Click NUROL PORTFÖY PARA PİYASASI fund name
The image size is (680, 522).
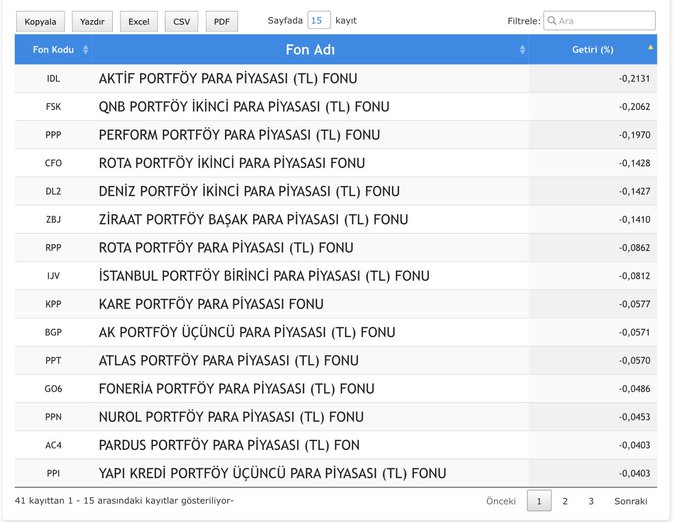pos(231,417)
